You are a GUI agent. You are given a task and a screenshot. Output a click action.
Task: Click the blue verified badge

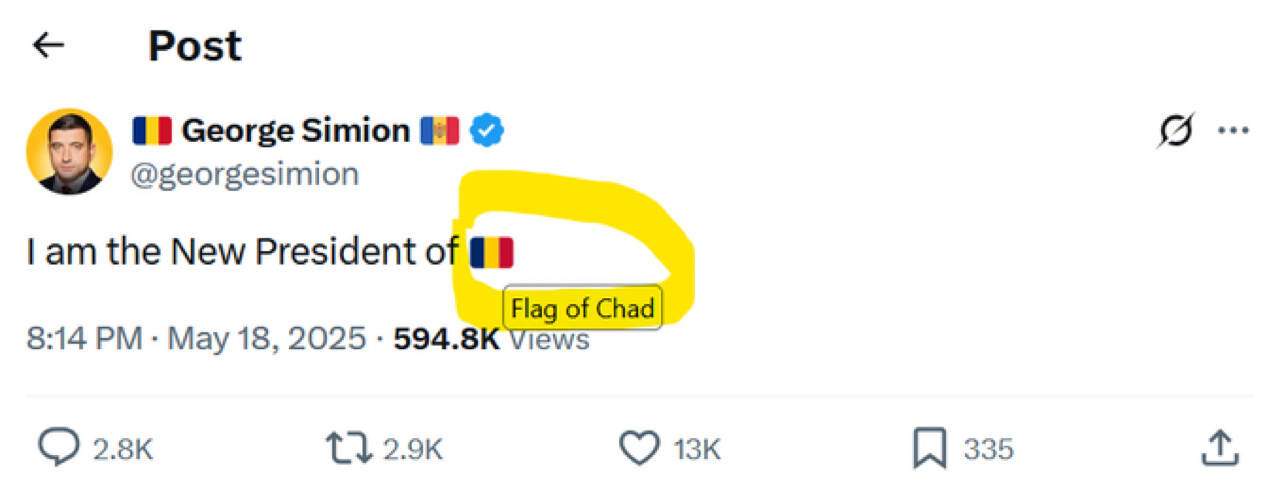pos(488,131)
